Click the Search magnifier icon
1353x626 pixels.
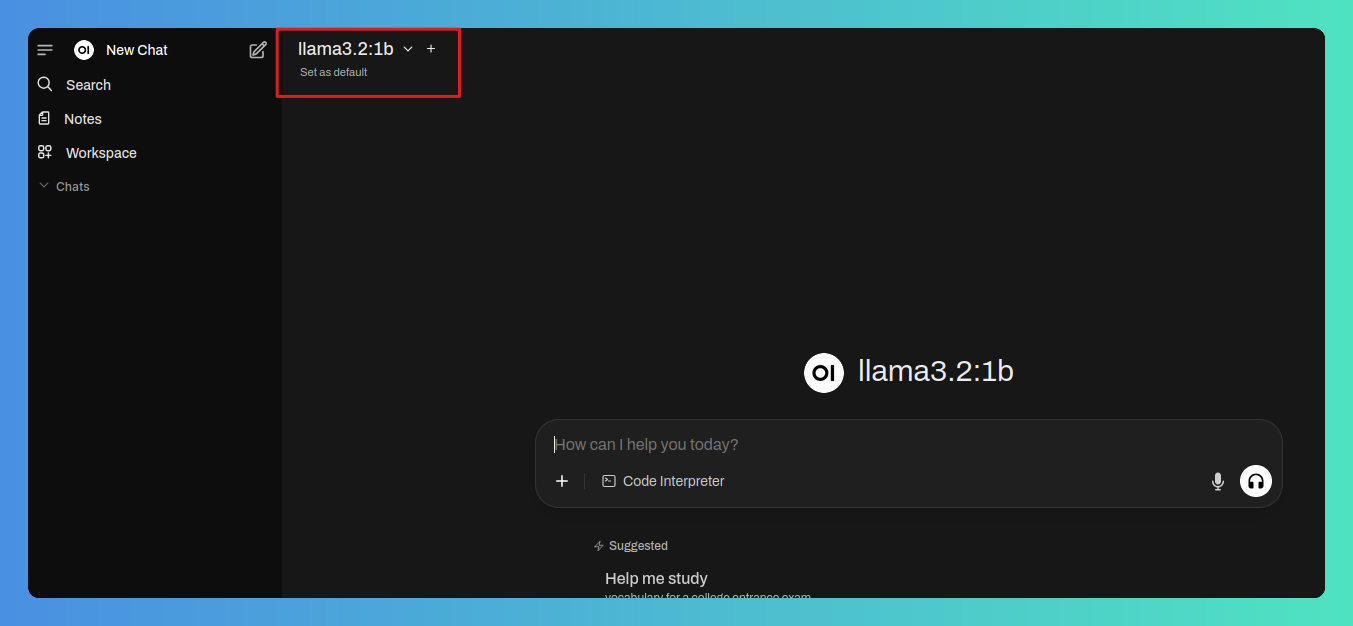(45, 85)
